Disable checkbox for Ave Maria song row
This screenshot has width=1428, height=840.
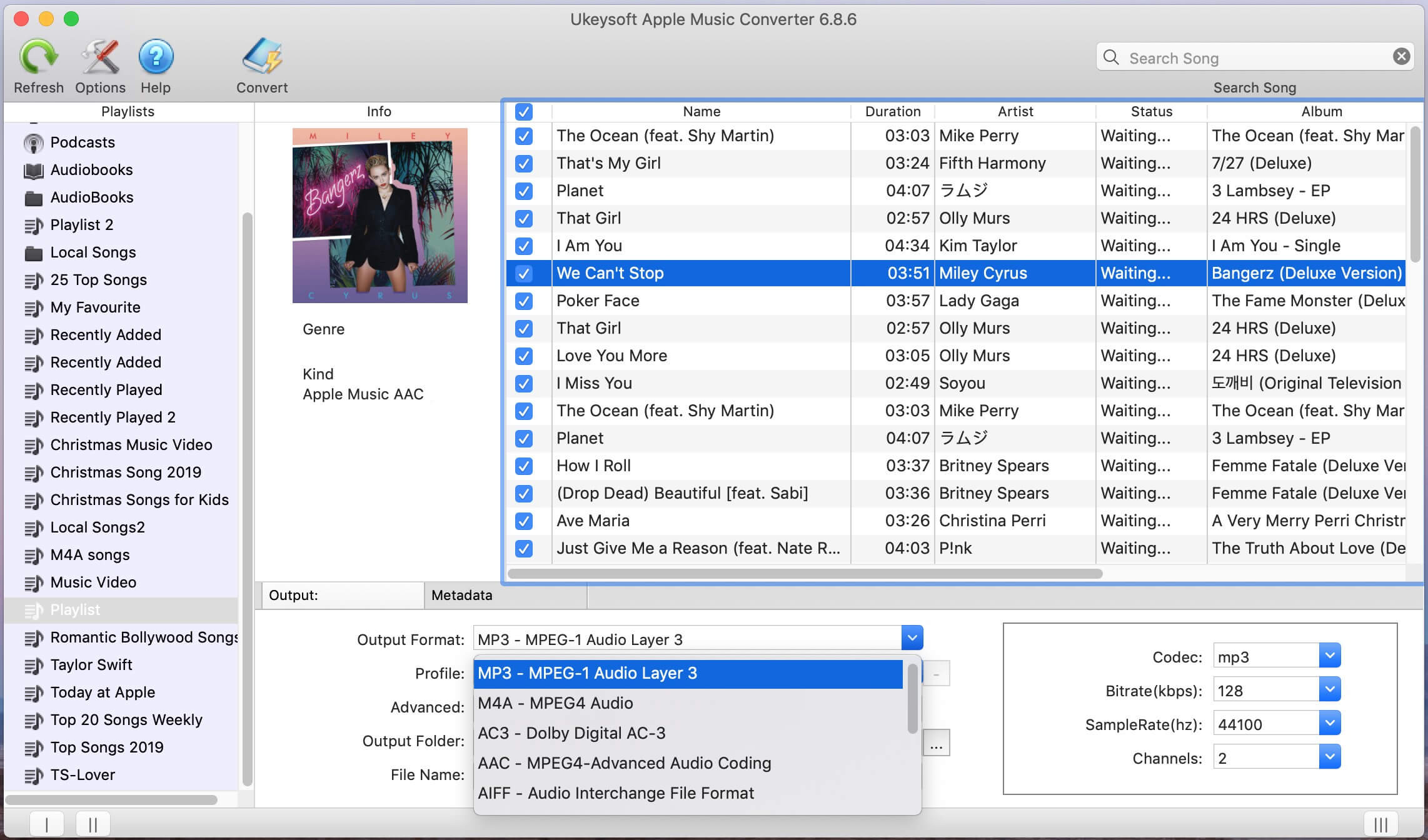[524, 520]
